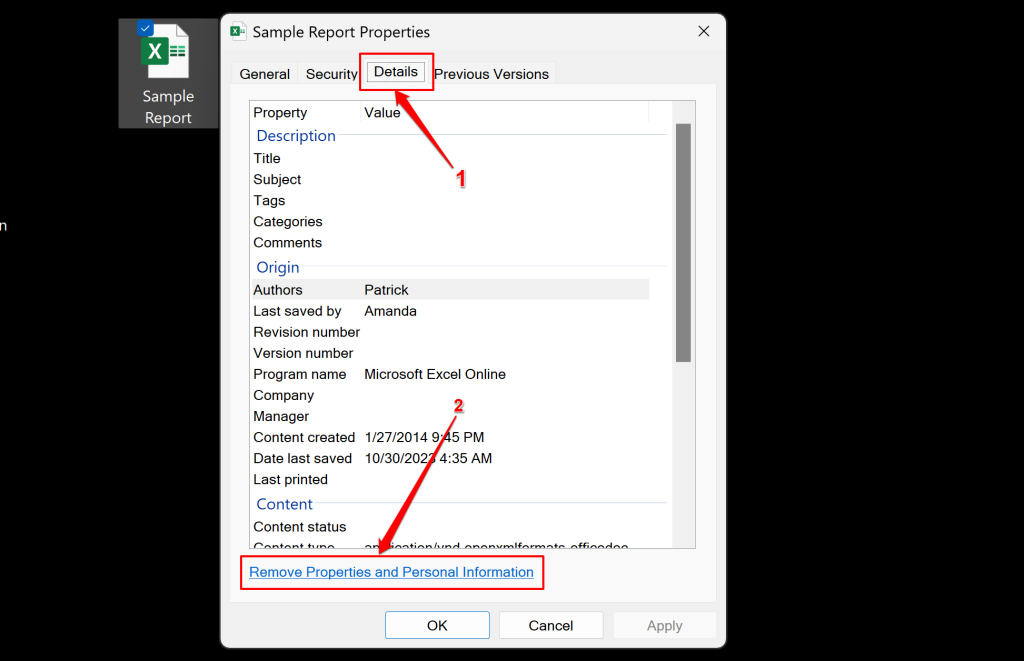Click the Excel icon in dialog title bar
1024x661 pixels.
click(238, 31)
